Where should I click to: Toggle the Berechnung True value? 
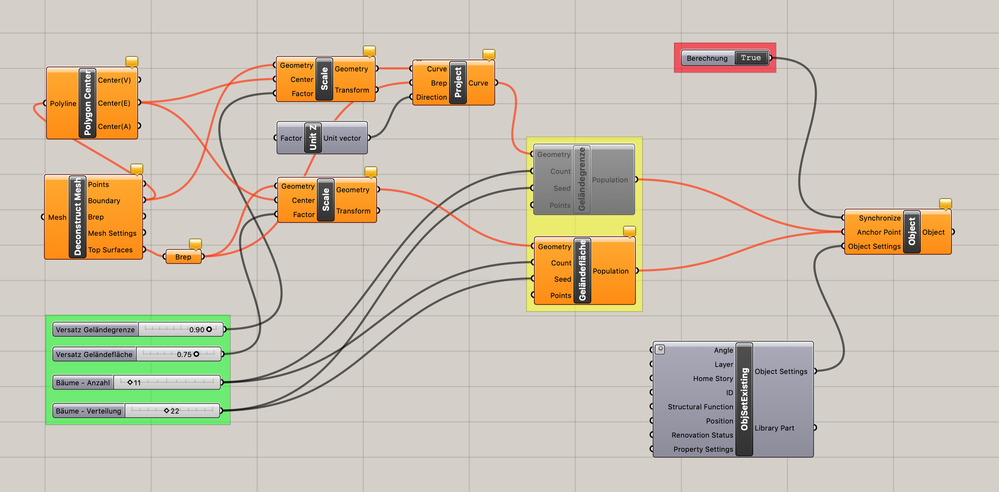751,58
